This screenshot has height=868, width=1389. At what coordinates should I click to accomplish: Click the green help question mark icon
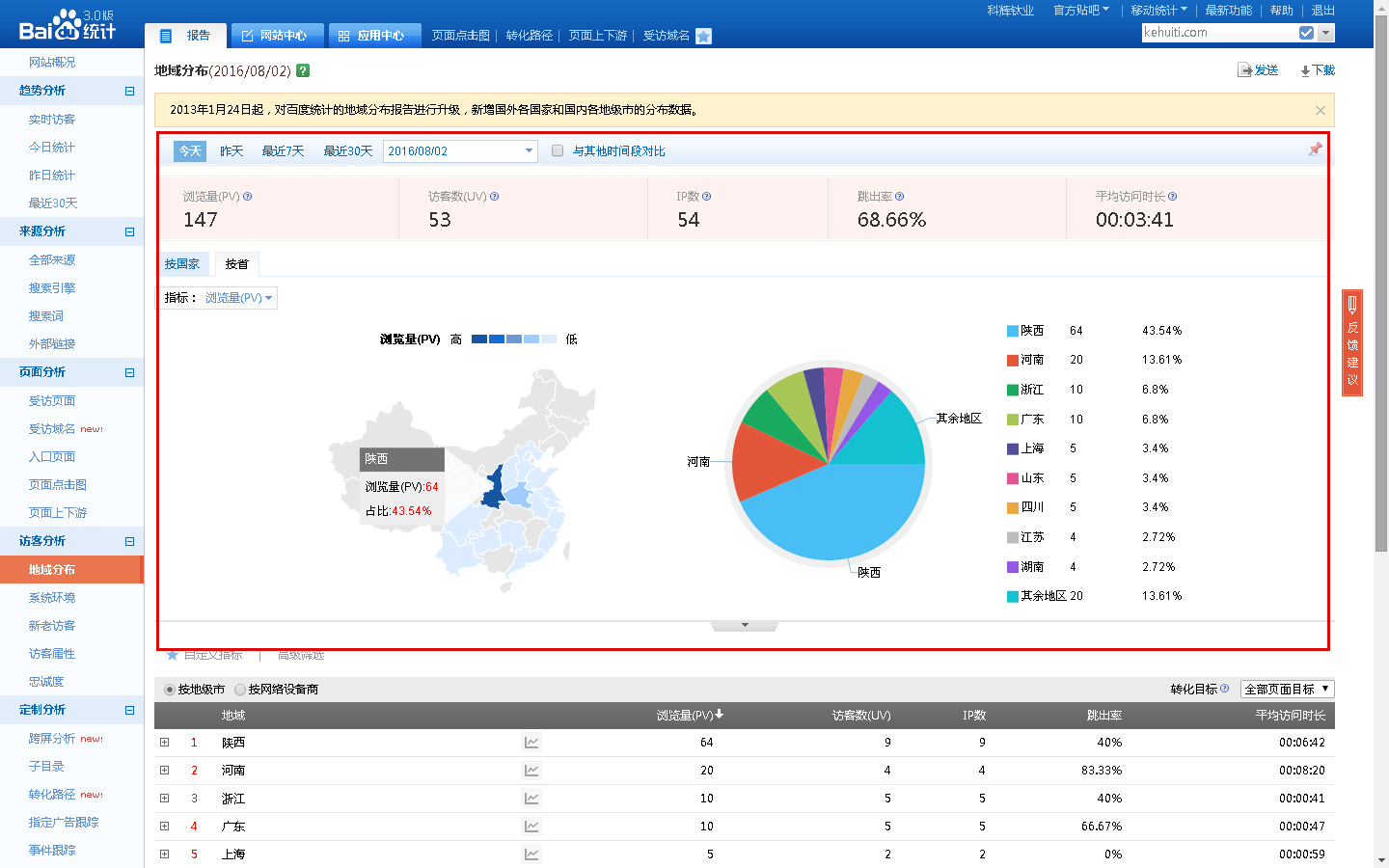303,70
